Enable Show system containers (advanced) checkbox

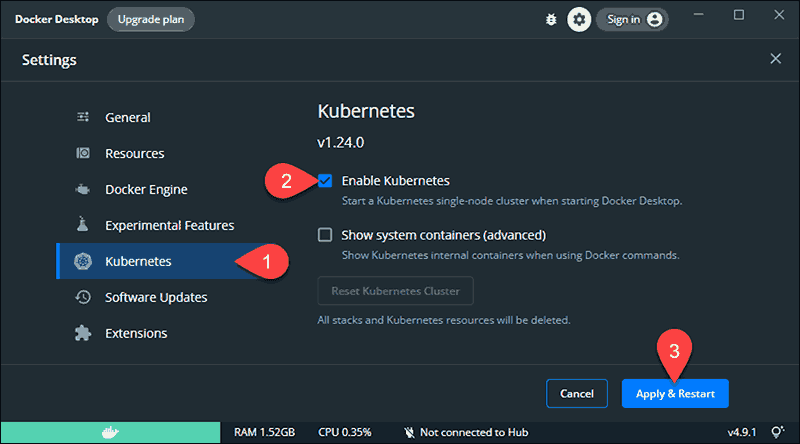[x=325, y=235]
